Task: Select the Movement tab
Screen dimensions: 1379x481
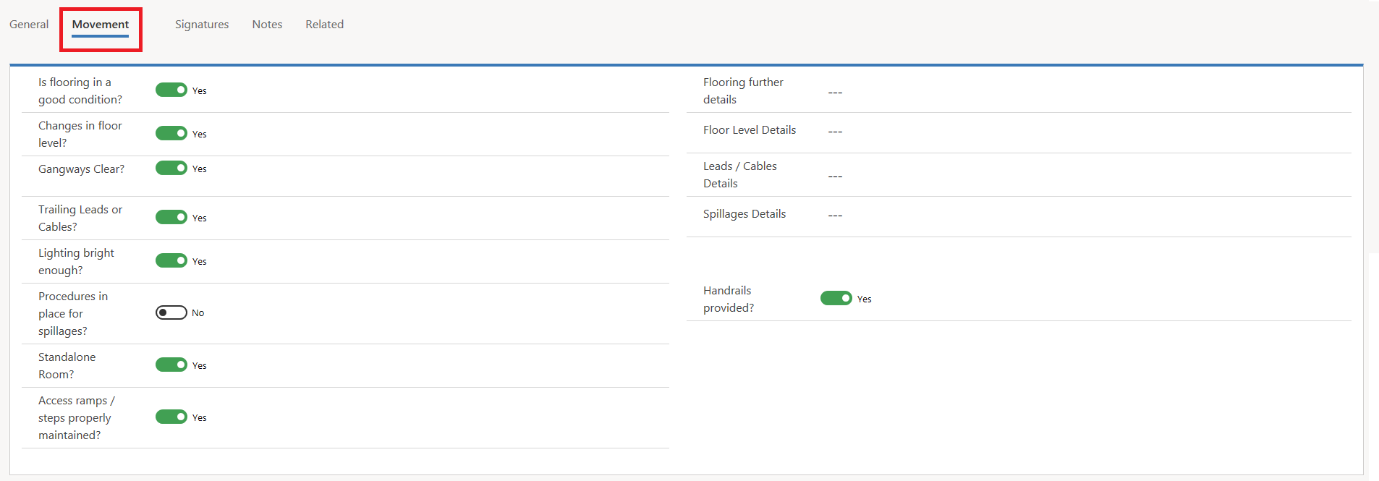Action: click(x=100, y=24)
